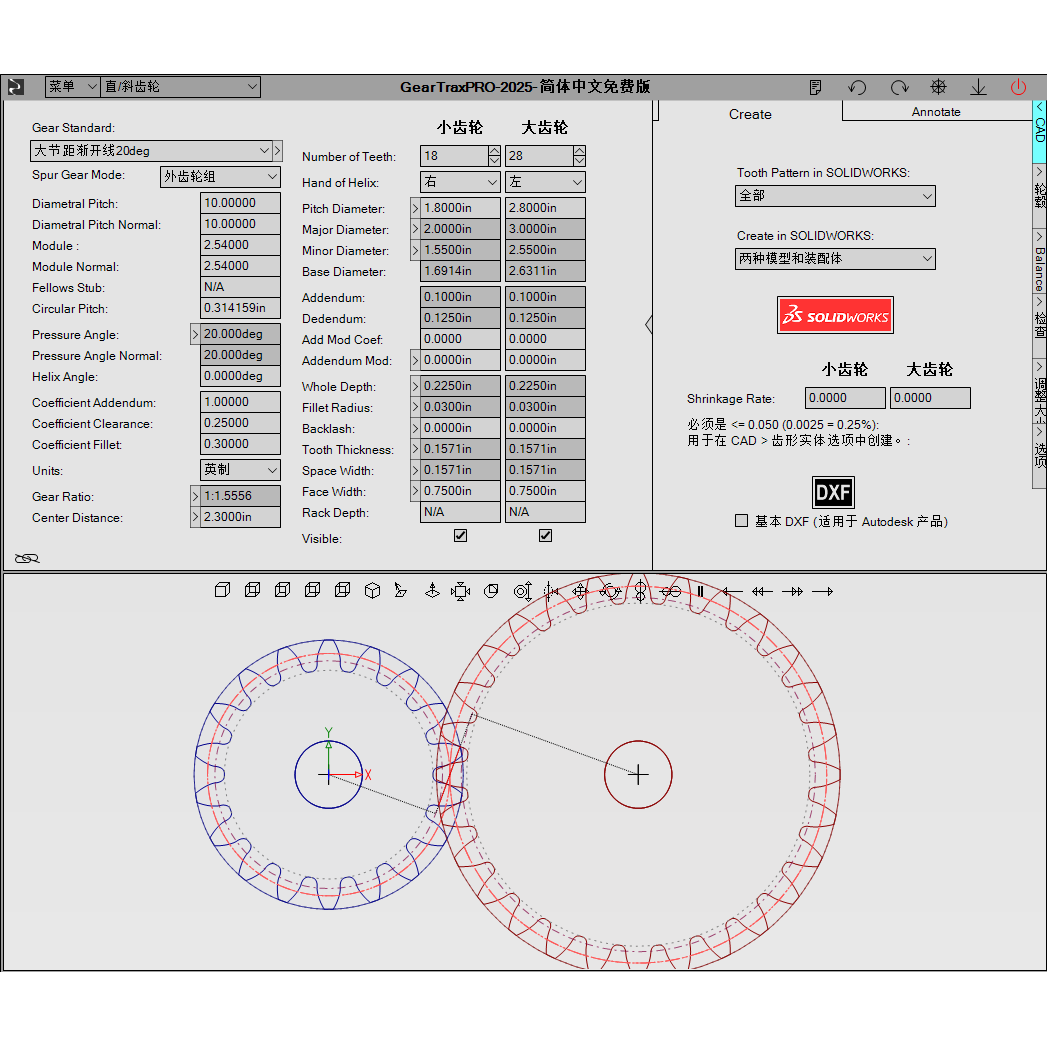
Task: Click the vertical figure-eight gear icon
Action: coord(640,592)
